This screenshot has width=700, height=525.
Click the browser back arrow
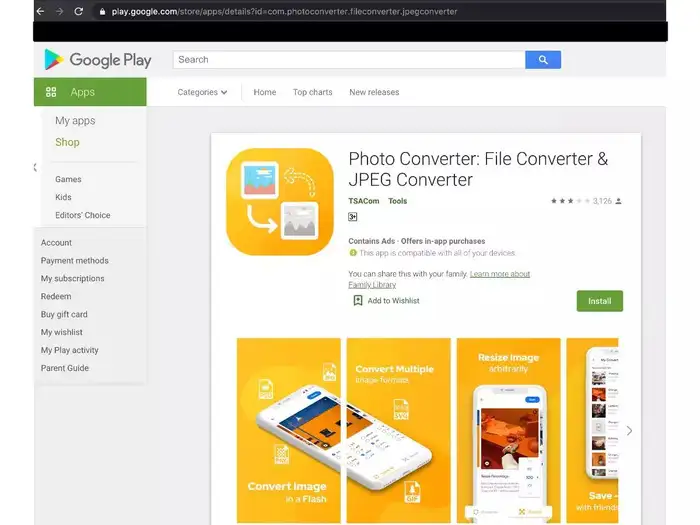[x=40, y=11]
